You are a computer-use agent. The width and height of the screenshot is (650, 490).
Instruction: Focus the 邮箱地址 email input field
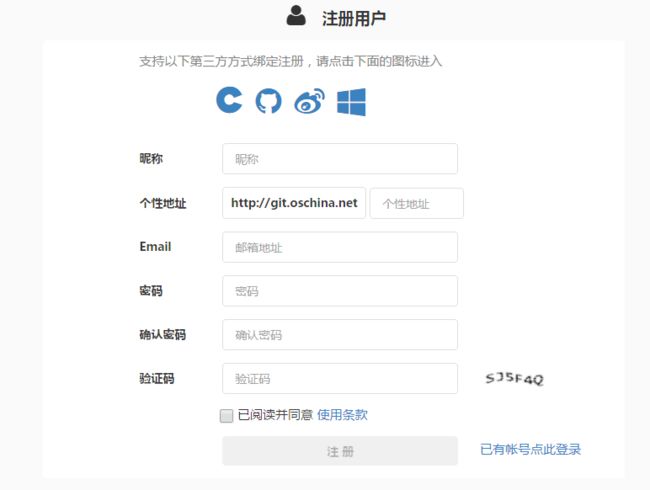[340, 247]
